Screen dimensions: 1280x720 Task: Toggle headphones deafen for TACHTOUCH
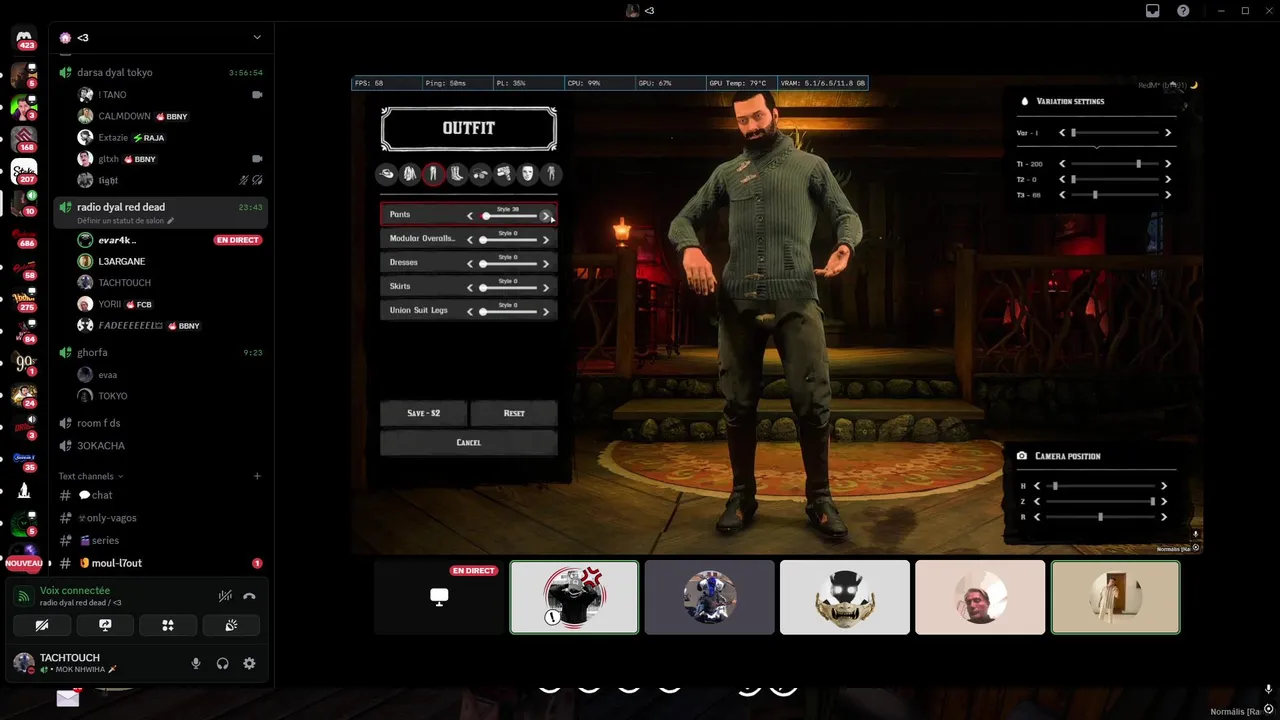pyautogui.click(x=223, y=663)
